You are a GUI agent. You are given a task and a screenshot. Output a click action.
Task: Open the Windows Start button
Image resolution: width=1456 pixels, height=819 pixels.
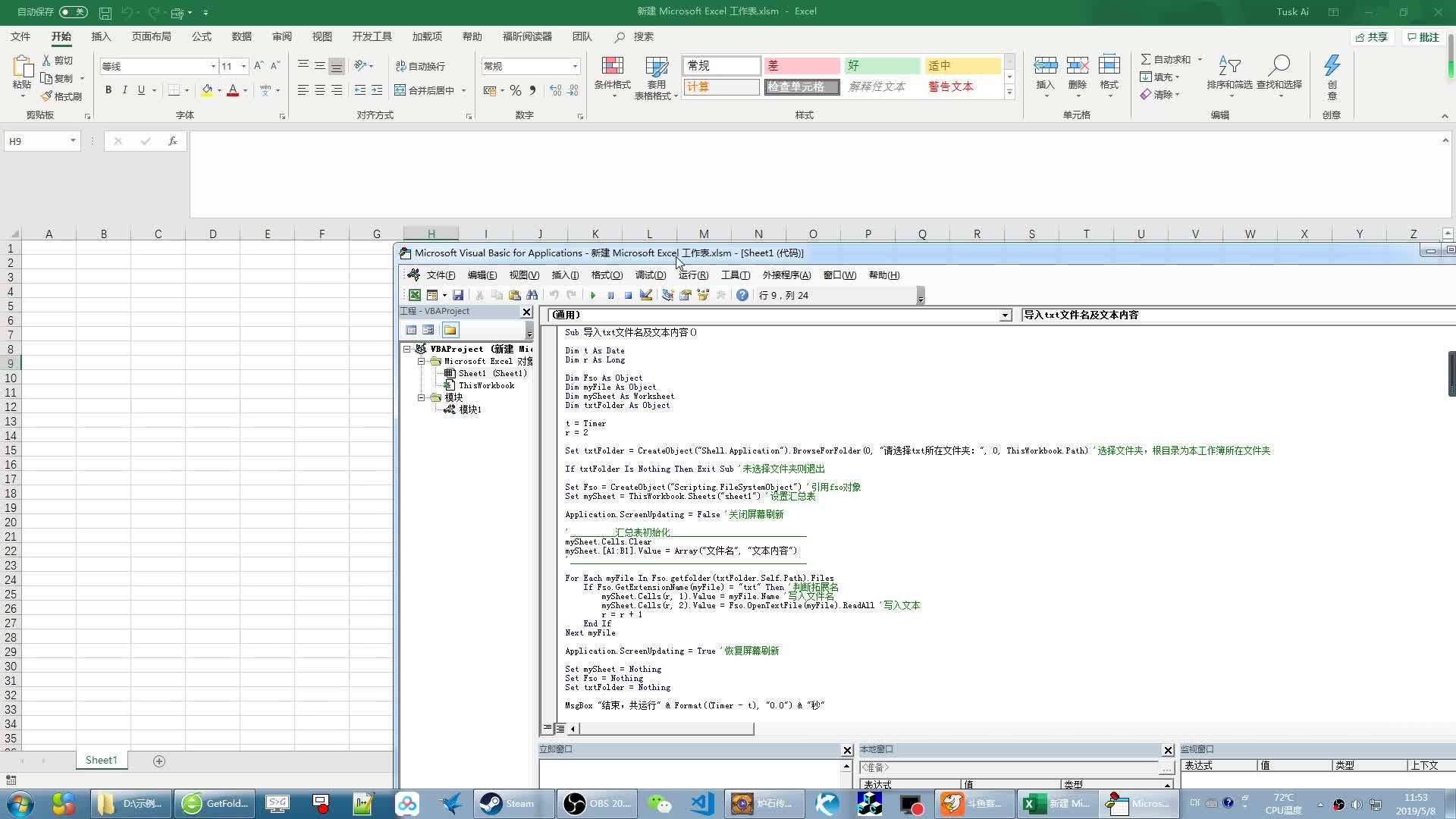[x=20, y=803]
